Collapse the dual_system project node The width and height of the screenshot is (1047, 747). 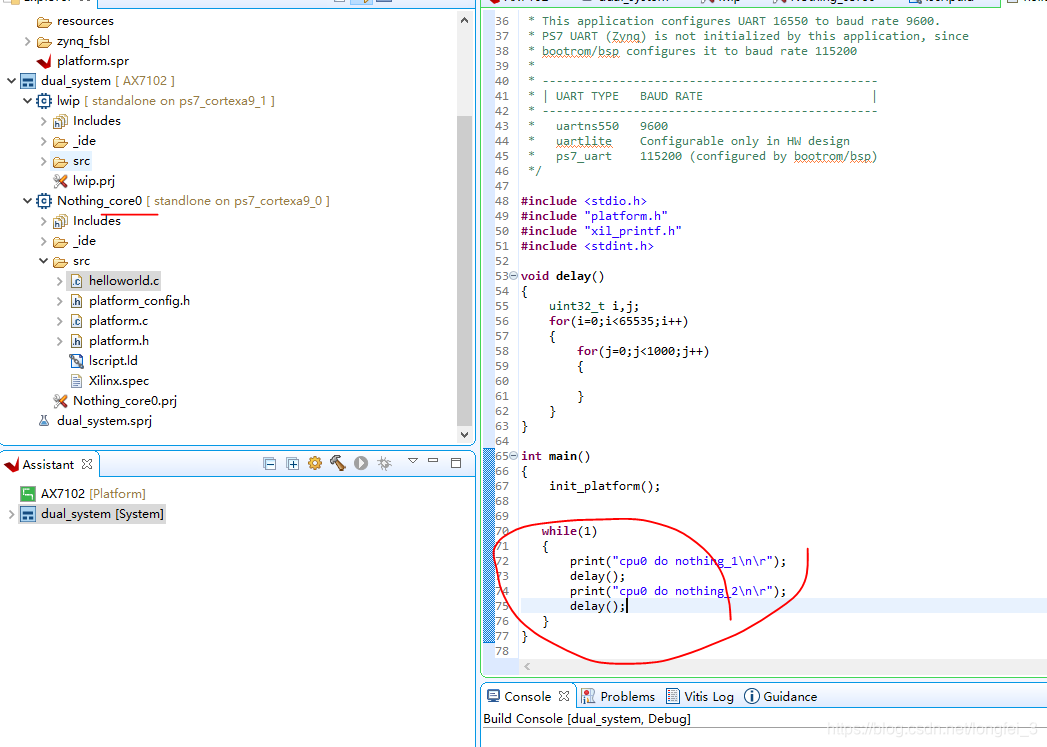pyautogui.click(x=11, y=81)
